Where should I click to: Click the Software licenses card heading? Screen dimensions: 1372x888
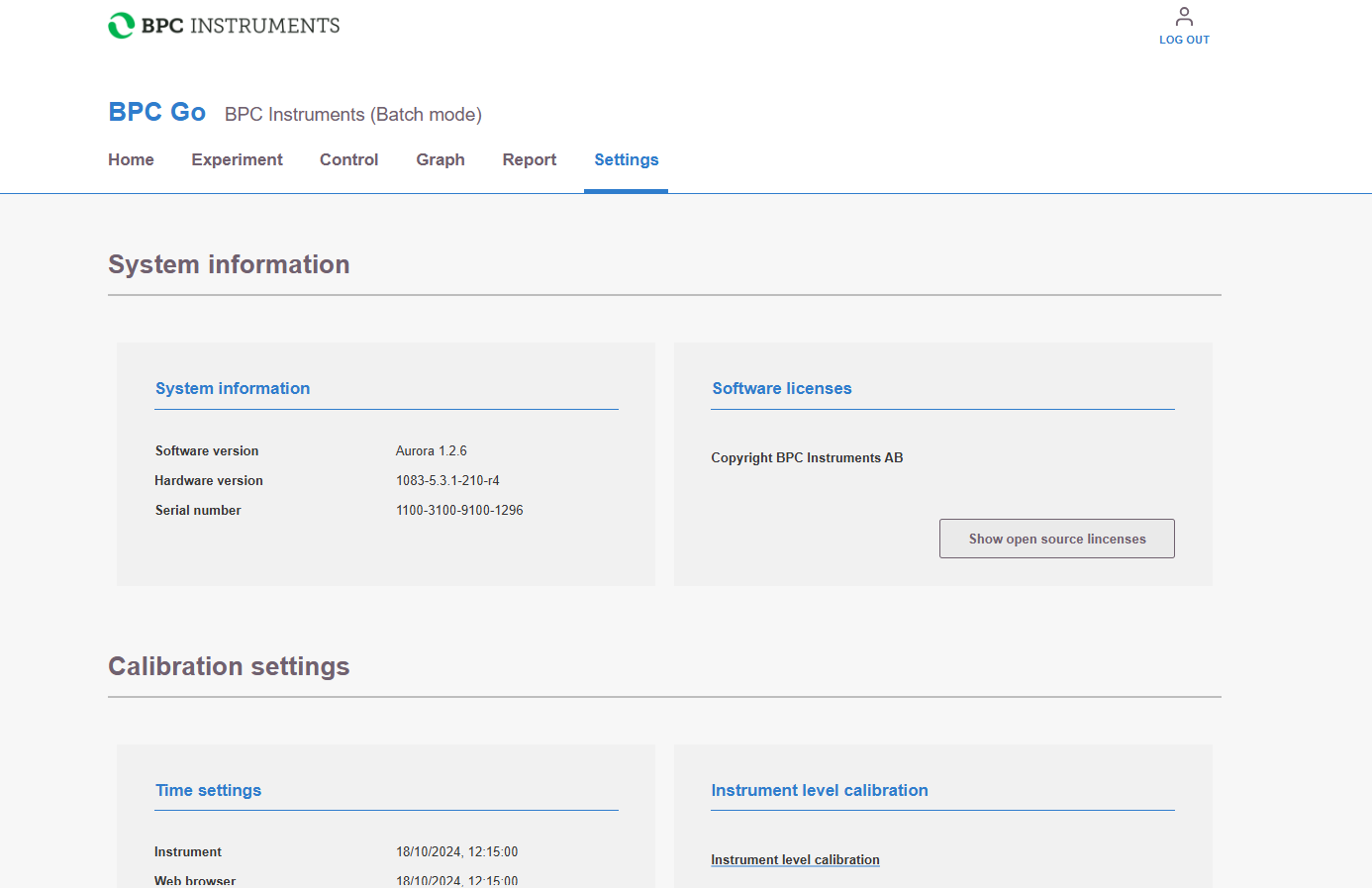782,388
